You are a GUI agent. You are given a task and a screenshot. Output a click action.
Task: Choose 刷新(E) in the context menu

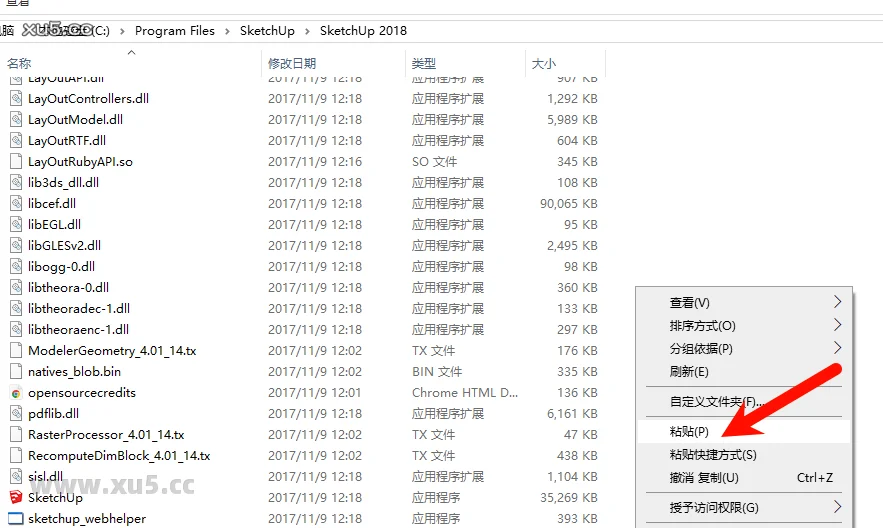coord(689,371)
